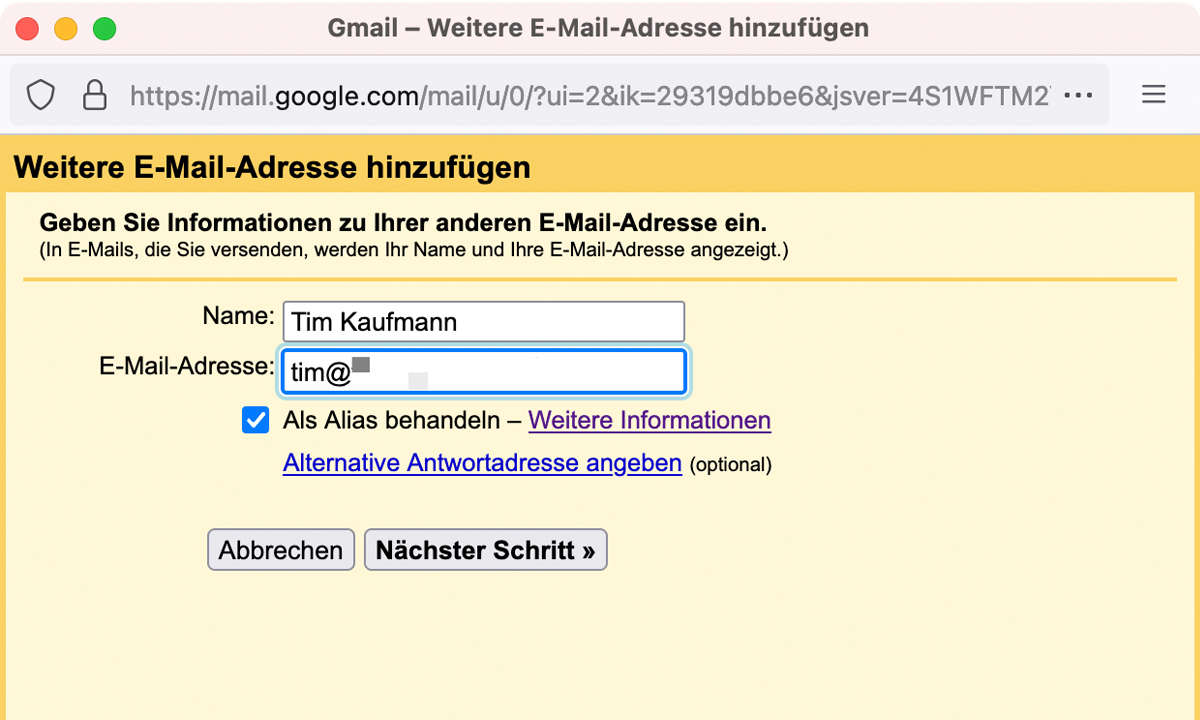Click the note about Name and E-Mail being displayed
This screenshot has width=1200, height=720.
click(414, 250)
